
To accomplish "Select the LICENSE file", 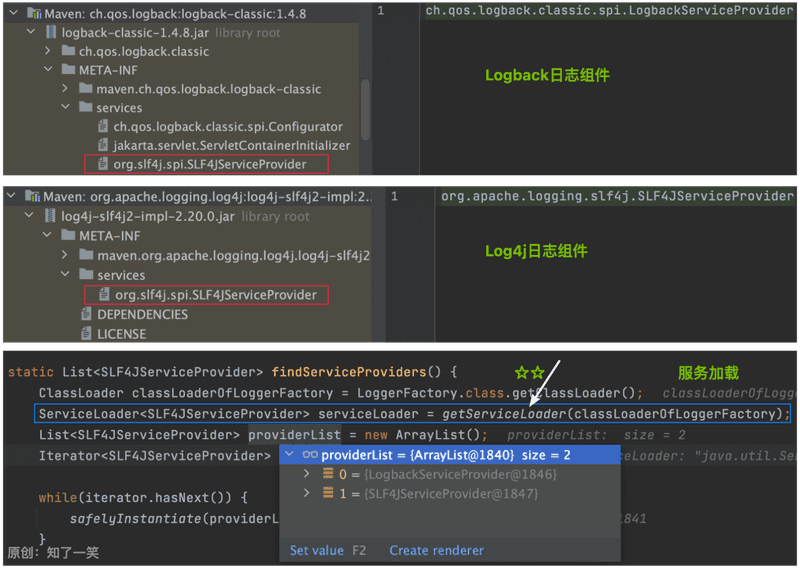I will coord(121,334).
